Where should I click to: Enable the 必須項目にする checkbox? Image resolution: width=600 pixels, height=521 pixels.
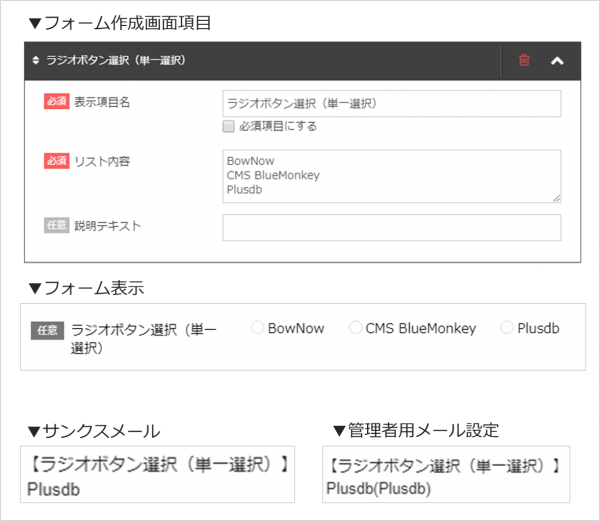(x=228, y=126)
